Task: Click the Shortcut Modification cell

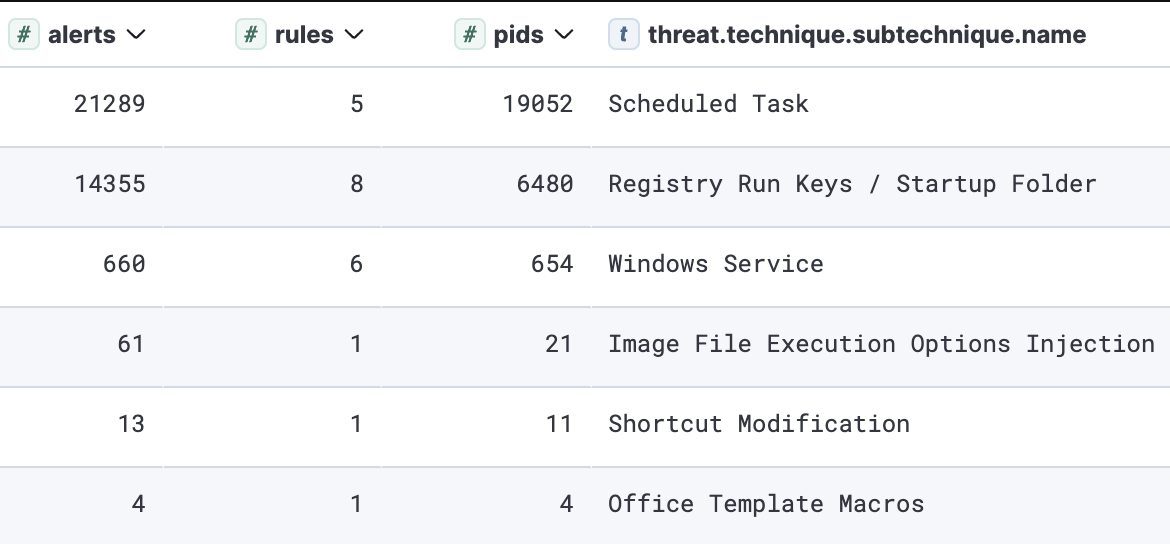Action: pyautogui.click(x=759, y=424)
